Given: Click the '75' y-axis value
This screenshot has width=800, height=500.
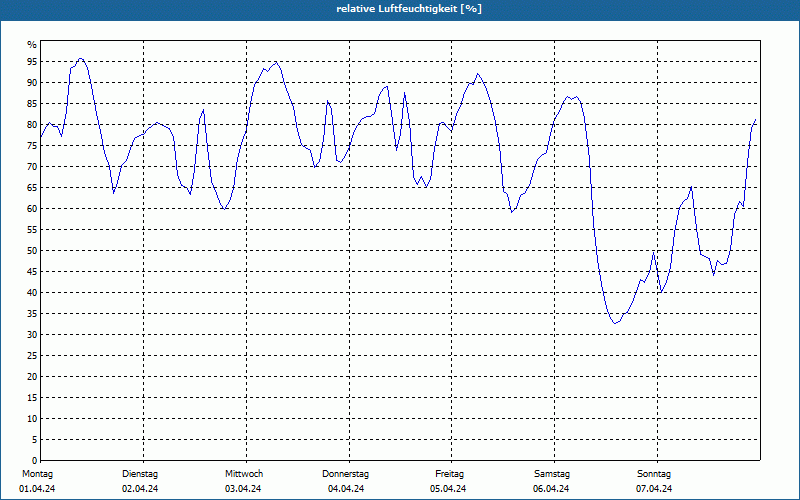Looking at the screenshot, I should click(32, 145).
